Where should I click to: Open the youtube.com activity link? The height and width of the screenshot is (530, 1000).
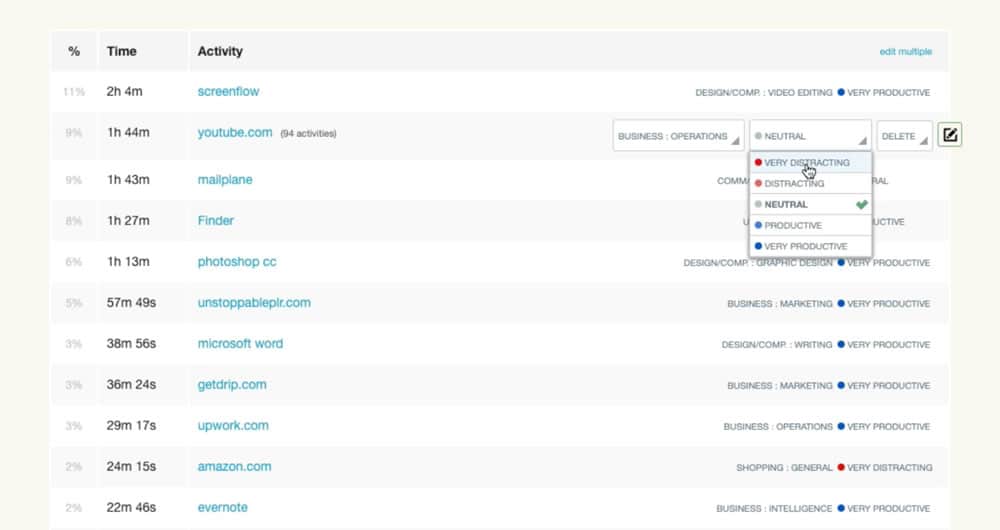tap(235, 133)
